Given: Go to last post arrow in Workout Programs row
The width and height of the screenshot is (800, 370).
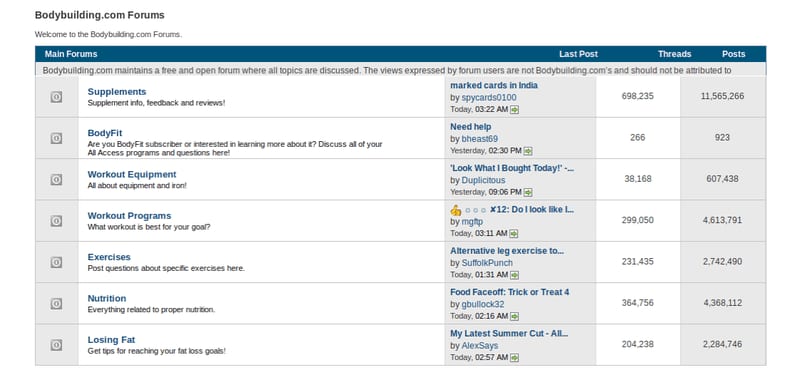Looking at the screenshot, I should 514,234.
